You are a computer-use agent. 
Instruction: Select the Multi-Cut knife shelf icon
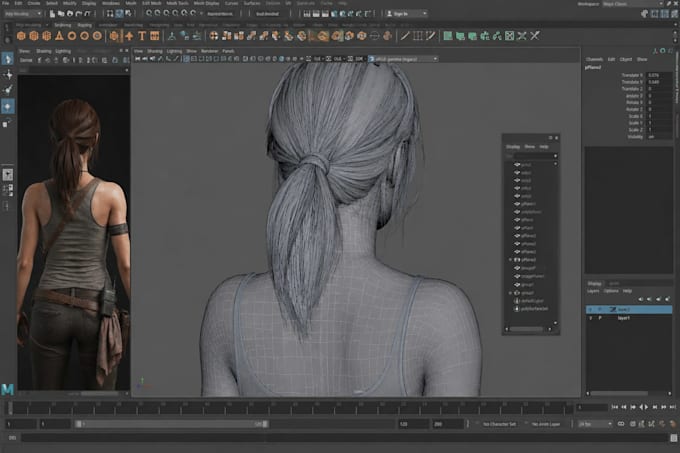point(405,36)
